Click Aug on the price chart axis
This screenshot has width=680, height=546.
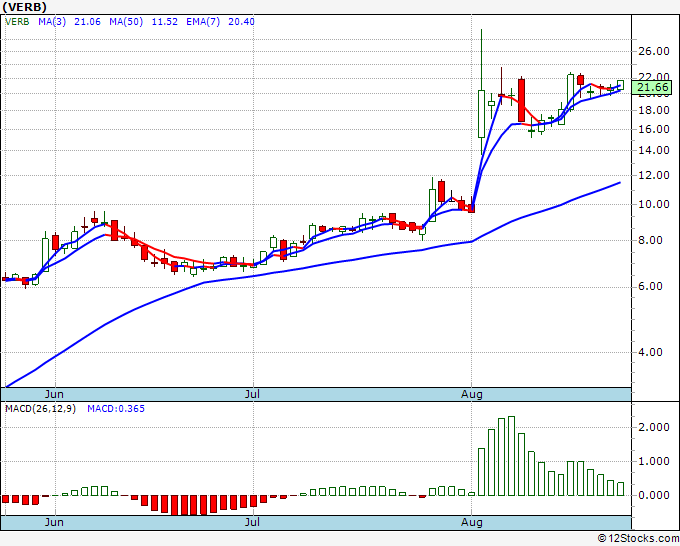(472, 394)
